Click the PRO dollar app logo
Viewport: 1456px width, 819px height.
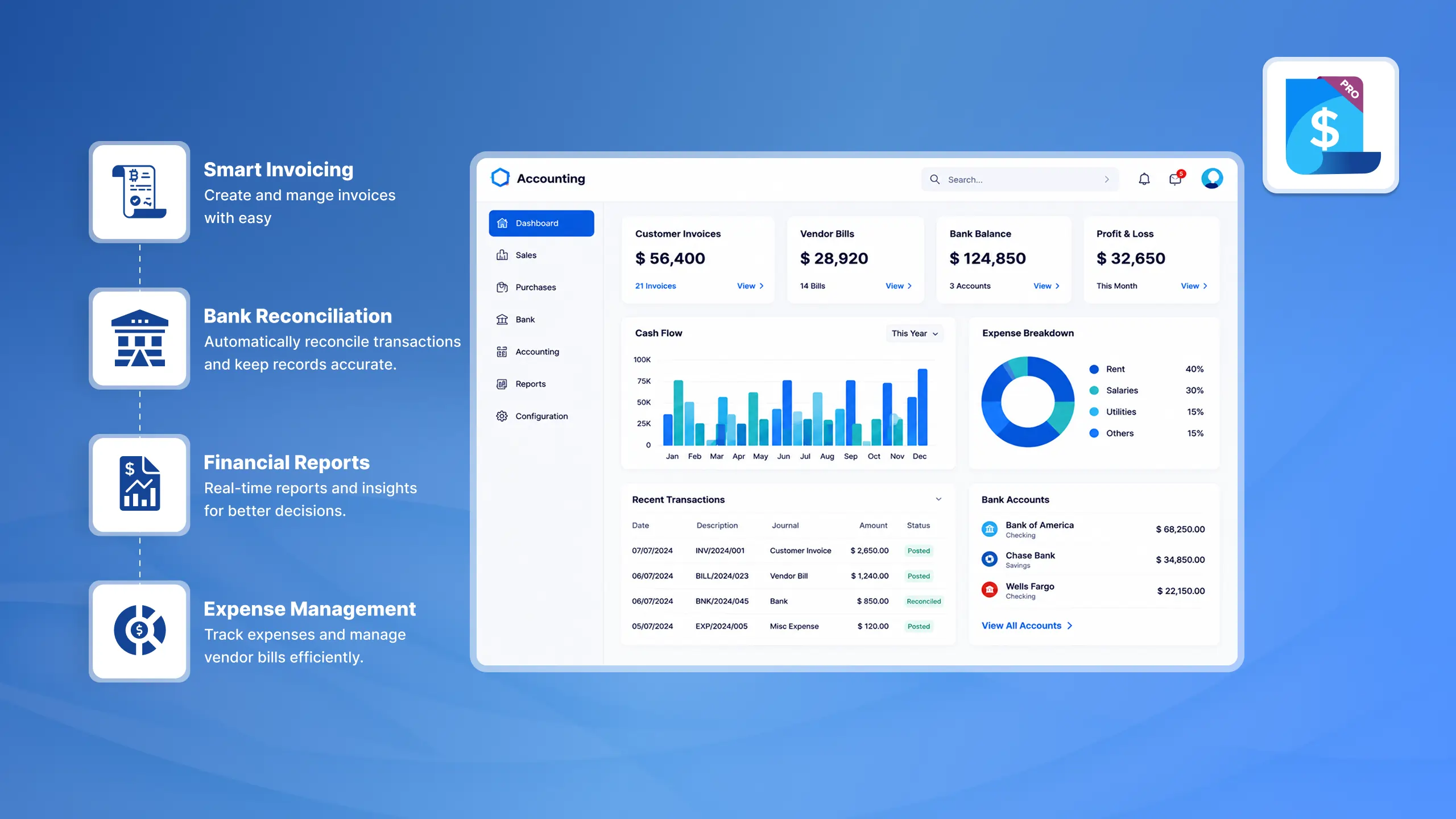click(x=1330, y=125)
